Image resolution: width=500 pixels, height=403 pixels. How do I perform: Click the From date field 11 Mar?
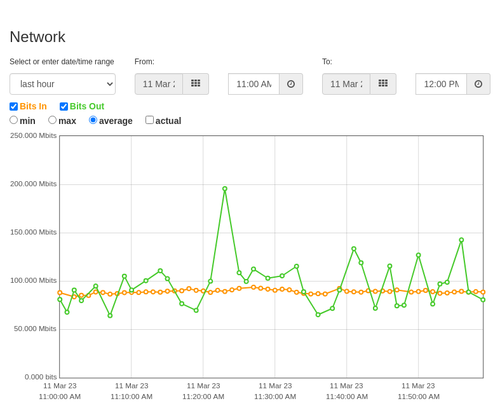[x=159, y=84]
